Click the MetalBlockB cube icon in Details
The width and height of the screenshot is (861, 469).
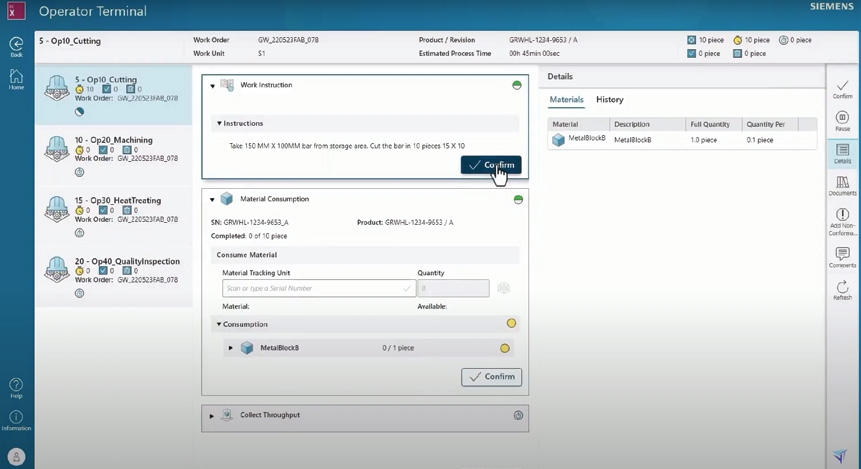(558, 139)
